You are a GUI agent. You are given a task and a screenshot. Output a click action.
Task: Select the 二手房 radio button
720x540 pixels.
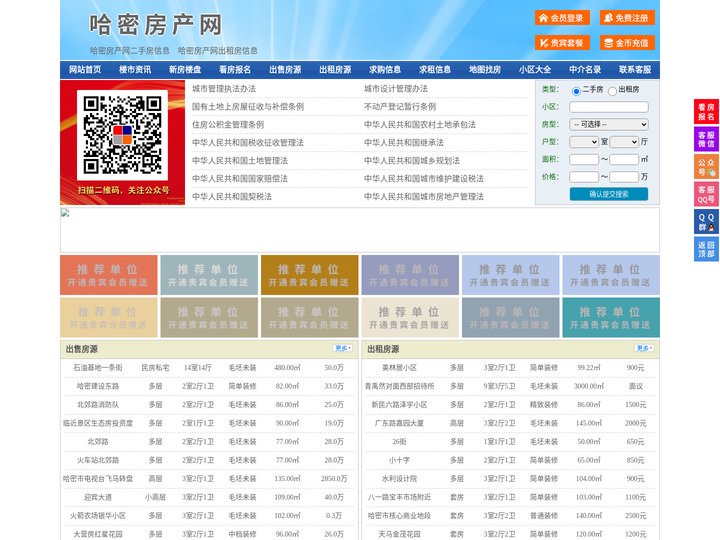pyautogui.click(x=576, y=91)
